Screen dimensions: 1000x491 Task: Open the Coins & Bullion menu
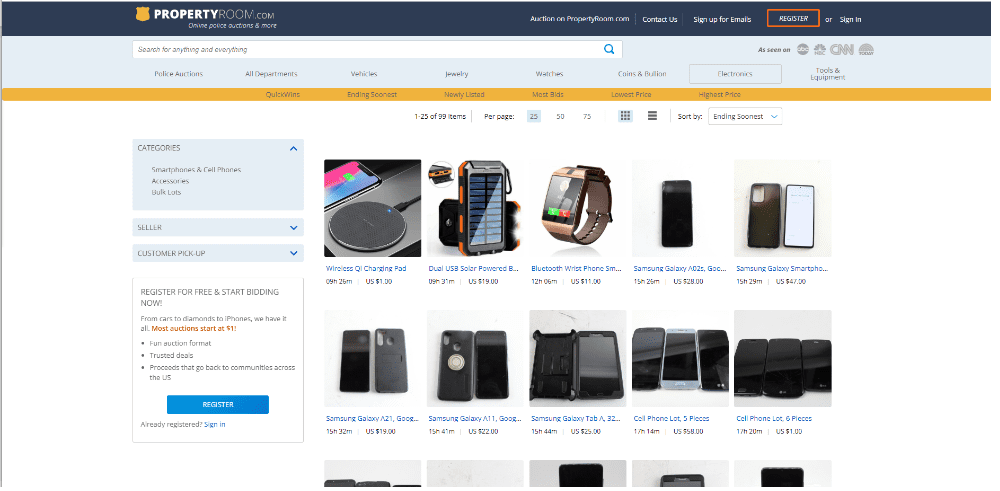tap(642, 74)
